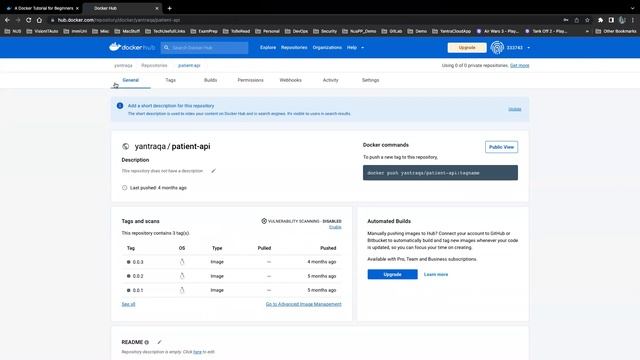This screenshot has width=640, height=360.
Task: Click the side panel icon in toolbar
Action: (x=611, y=20)
